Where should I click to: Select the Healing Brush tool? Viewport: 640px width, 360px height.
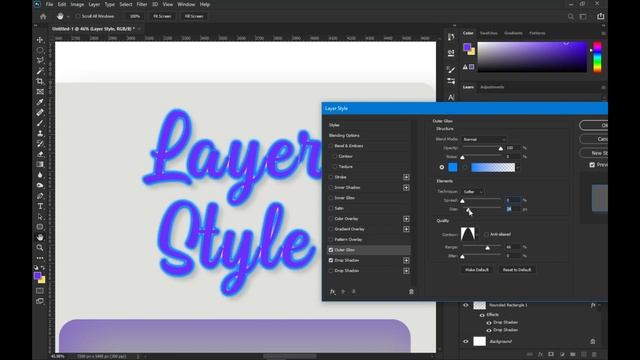40,113
